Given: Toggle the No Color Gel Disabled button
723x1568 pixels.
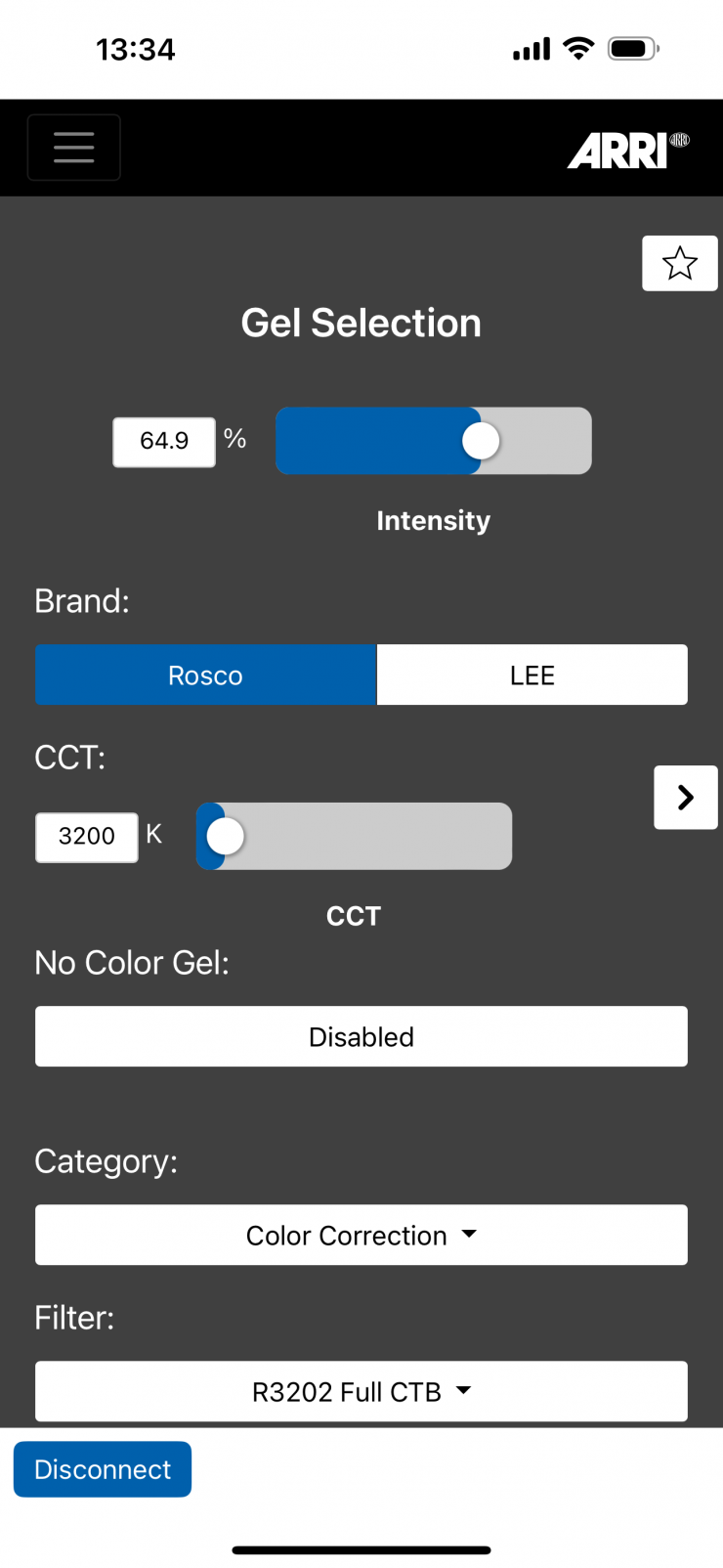Looking at the screenshot, I should pyautogui.click(x=361, y=1036).
